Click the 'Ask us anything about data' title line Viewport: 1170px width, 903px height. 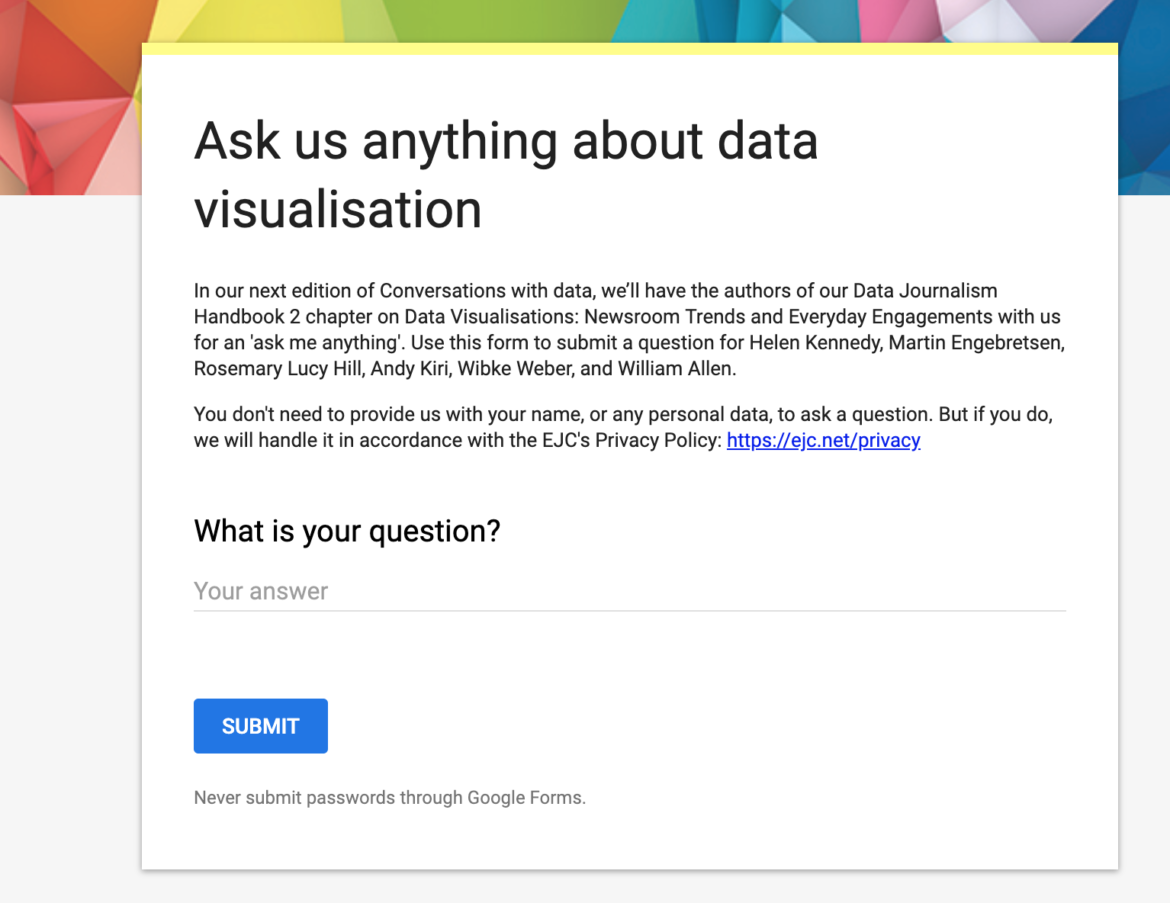click(x=506, y=141)
